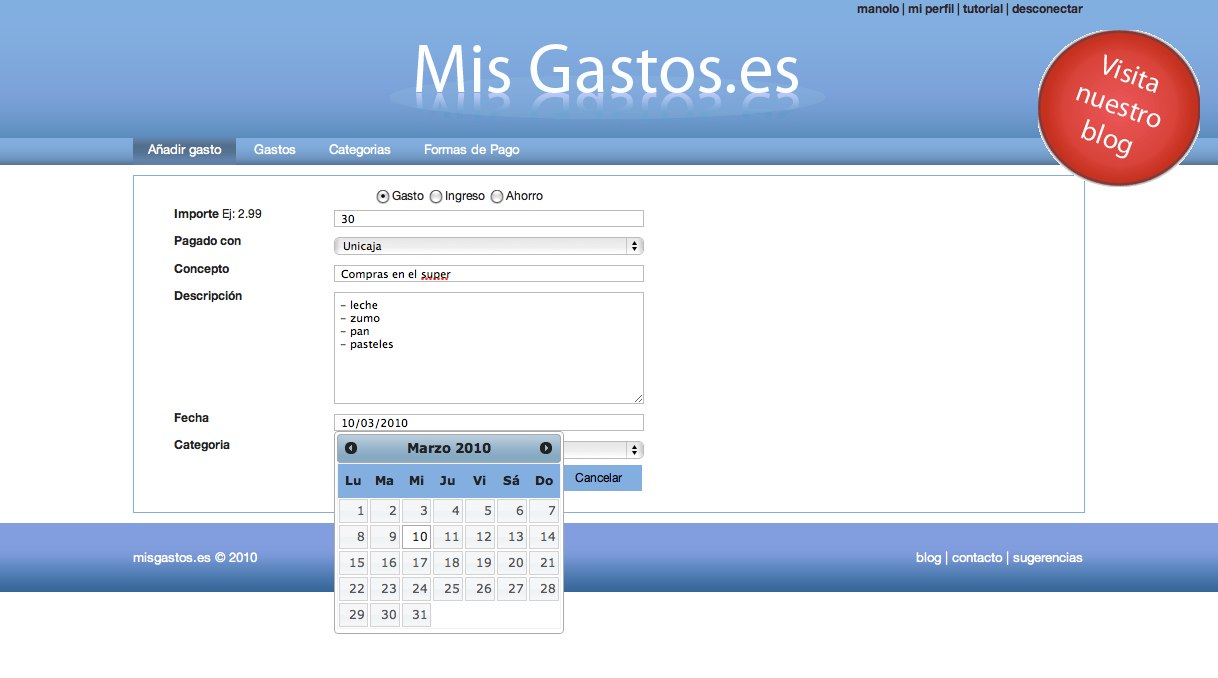Viewport: 1218px width, 678px height.
Task: Open the 'mi perfil' link
Action: [x=930, y=9]
